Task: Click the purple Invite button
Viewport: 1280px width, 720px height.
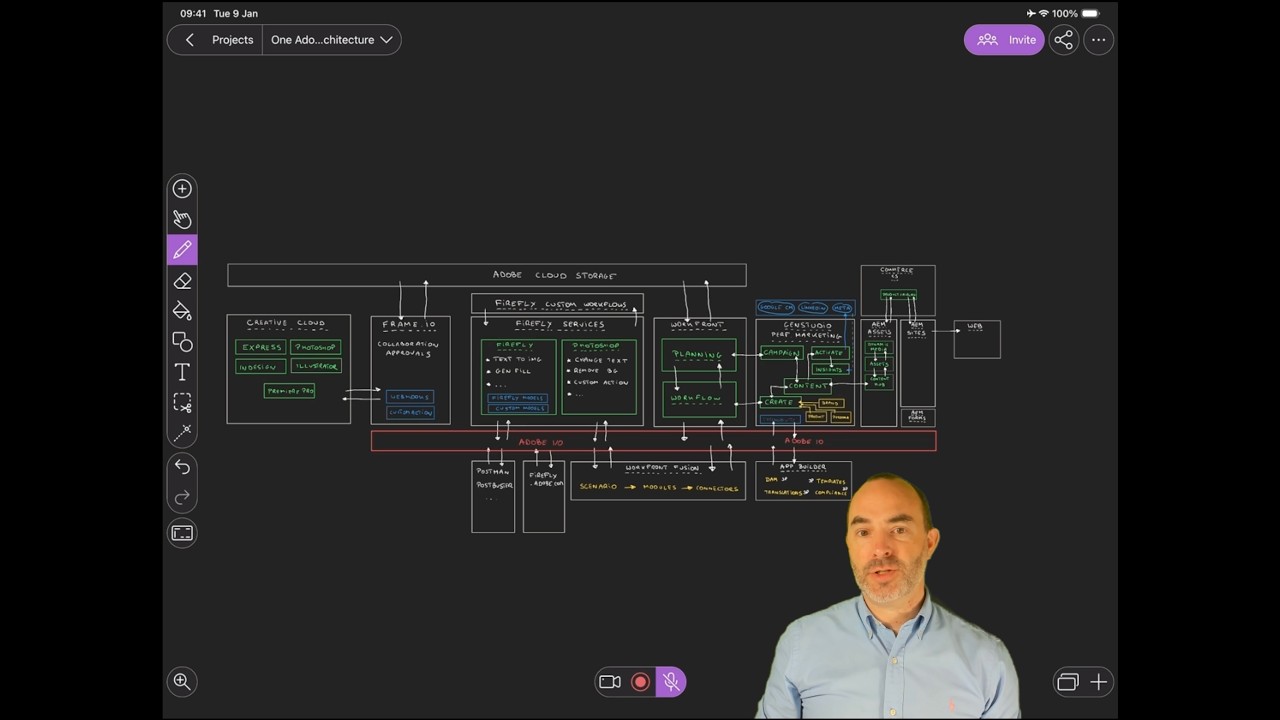Action: pos(1004,40)
